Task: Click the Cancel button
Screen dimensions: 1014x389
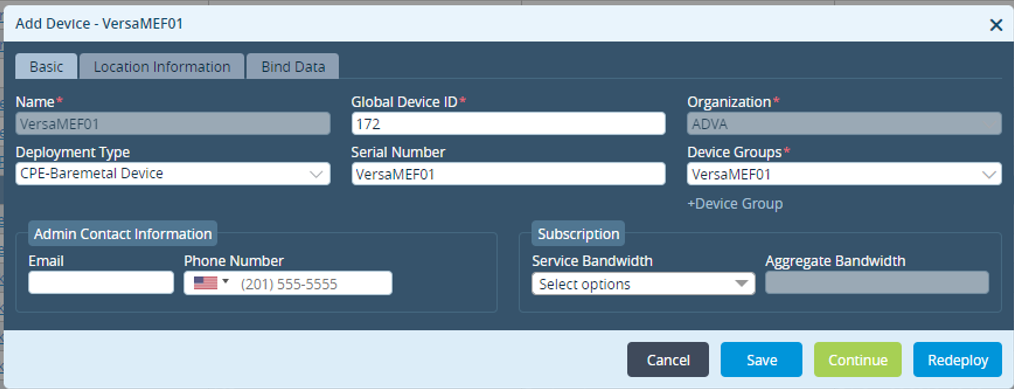Action: (x=668, y=360)
